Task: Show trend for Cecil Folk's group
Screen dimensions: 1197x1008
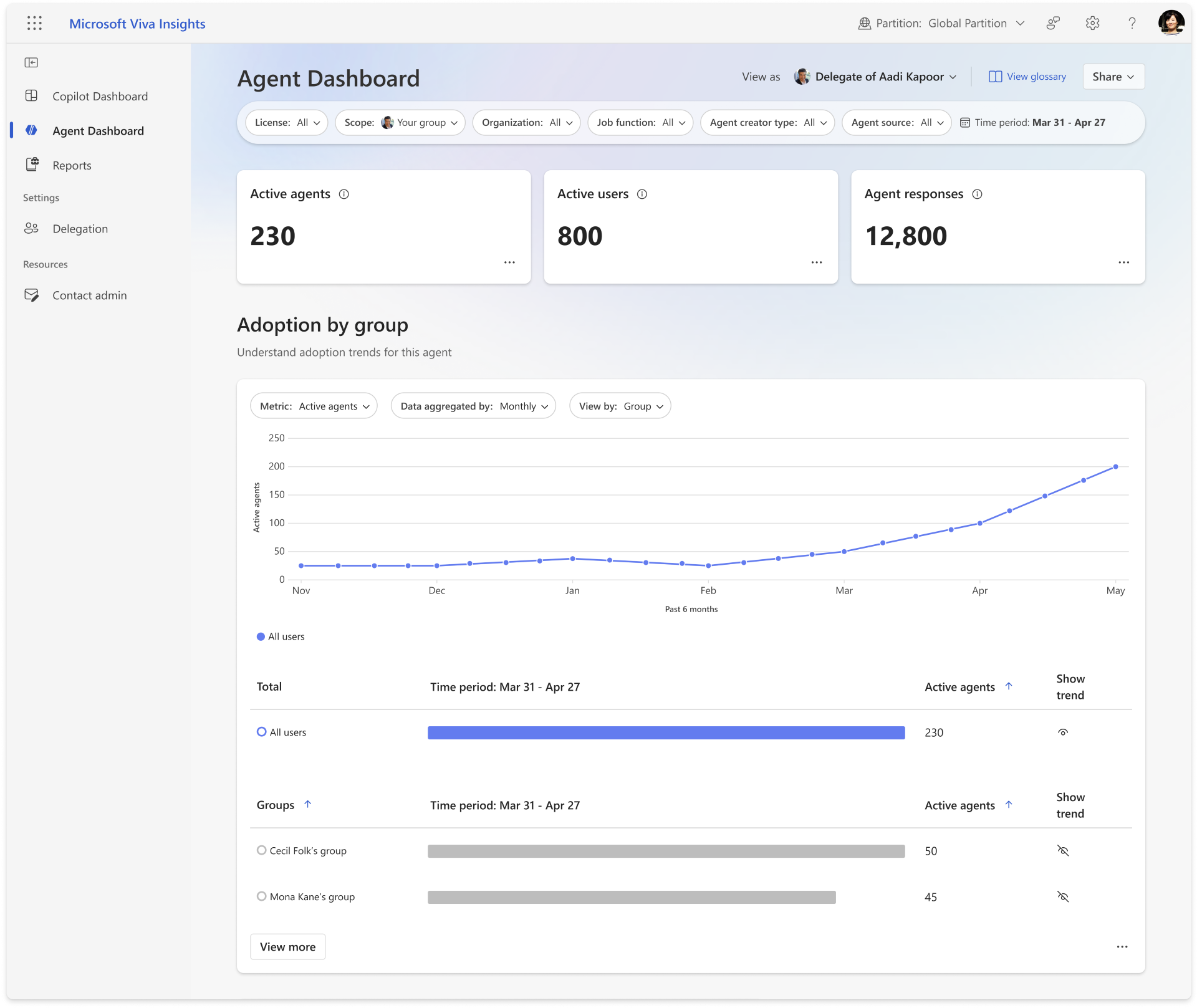Action: click(1064, 851)
